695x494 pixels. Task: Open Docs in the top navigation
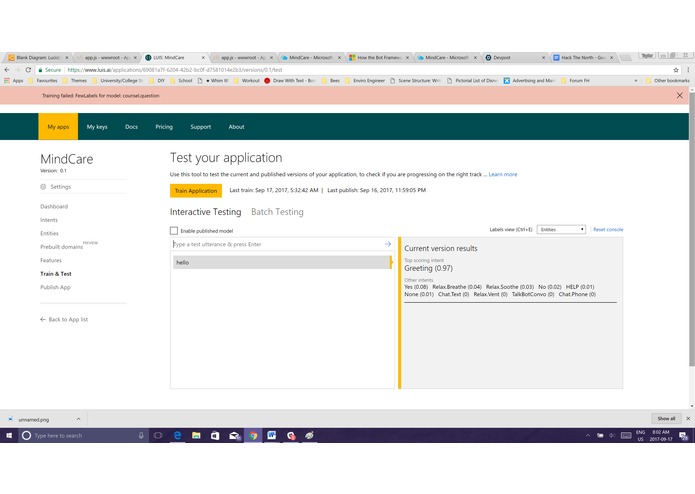[131, 127]
